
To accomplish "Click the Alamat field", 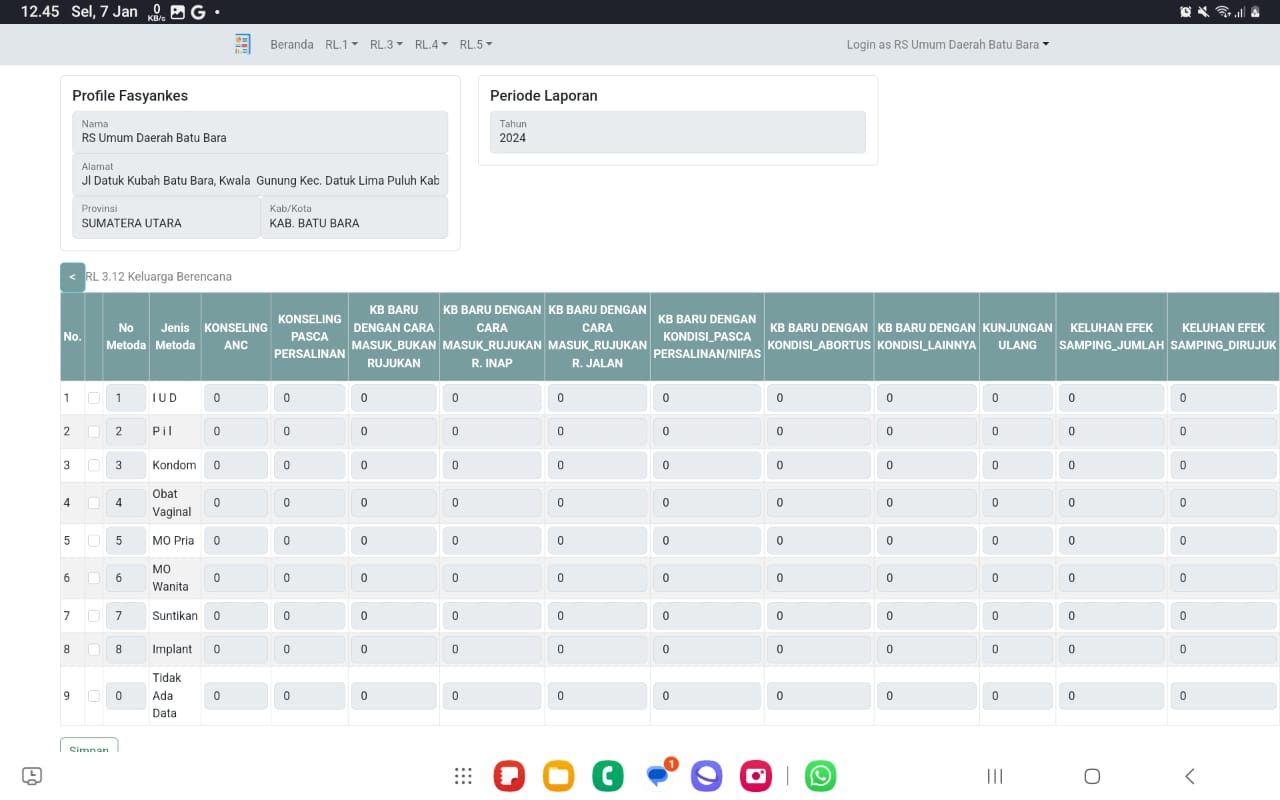I will (260, 174).
